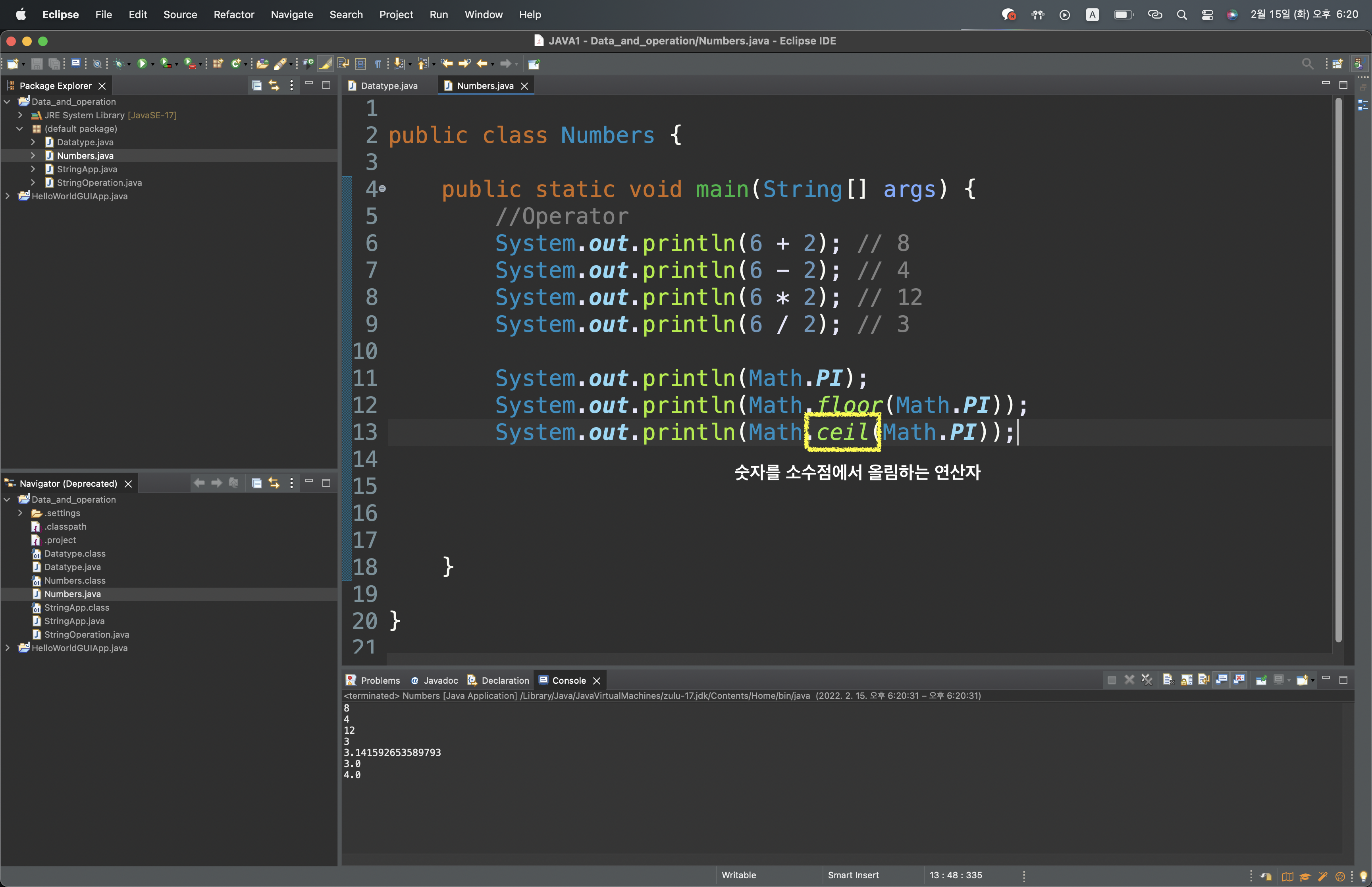This screenshot has height=887, width=1372.
Task: Click the Open Type icon in toolbar
Action: (262, 64)
